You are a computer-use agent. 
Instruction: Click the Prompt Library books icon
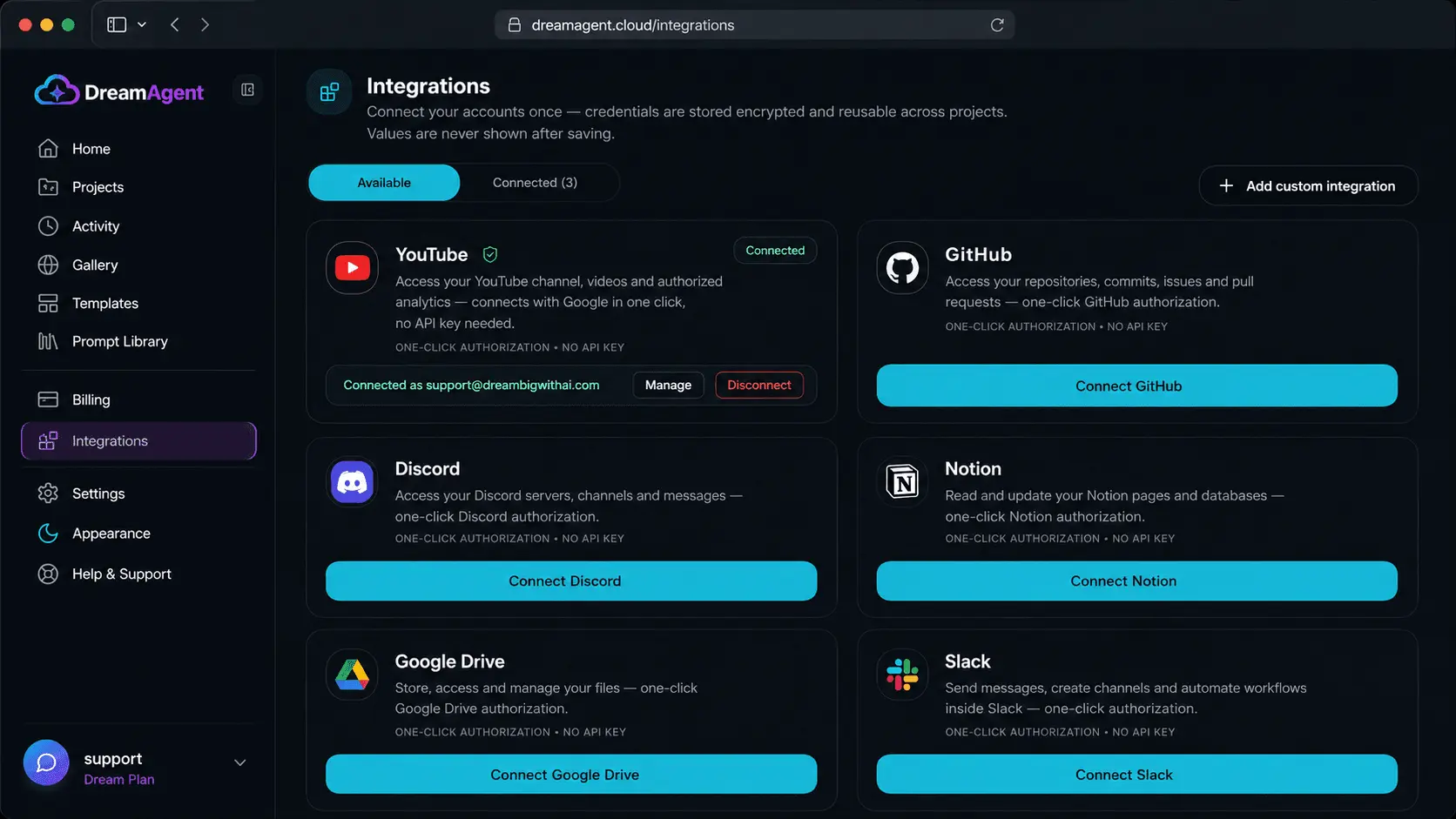(x=48, y=341)
